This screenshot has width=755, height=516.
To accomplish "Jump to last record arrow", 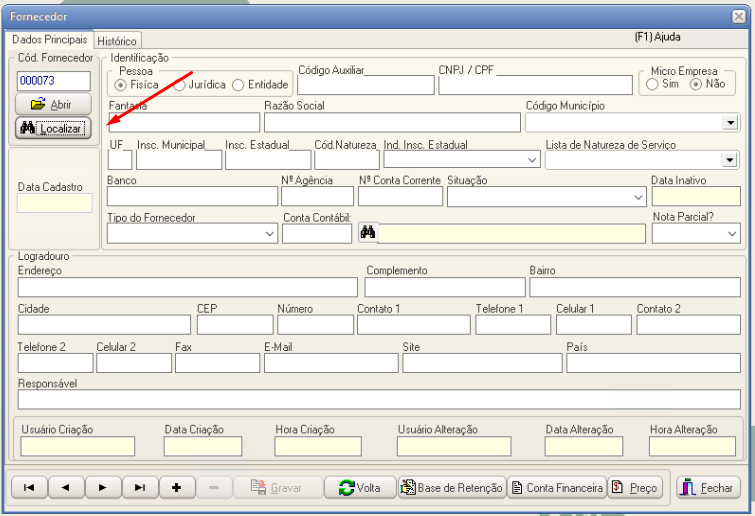I will [x=139, y=487].
